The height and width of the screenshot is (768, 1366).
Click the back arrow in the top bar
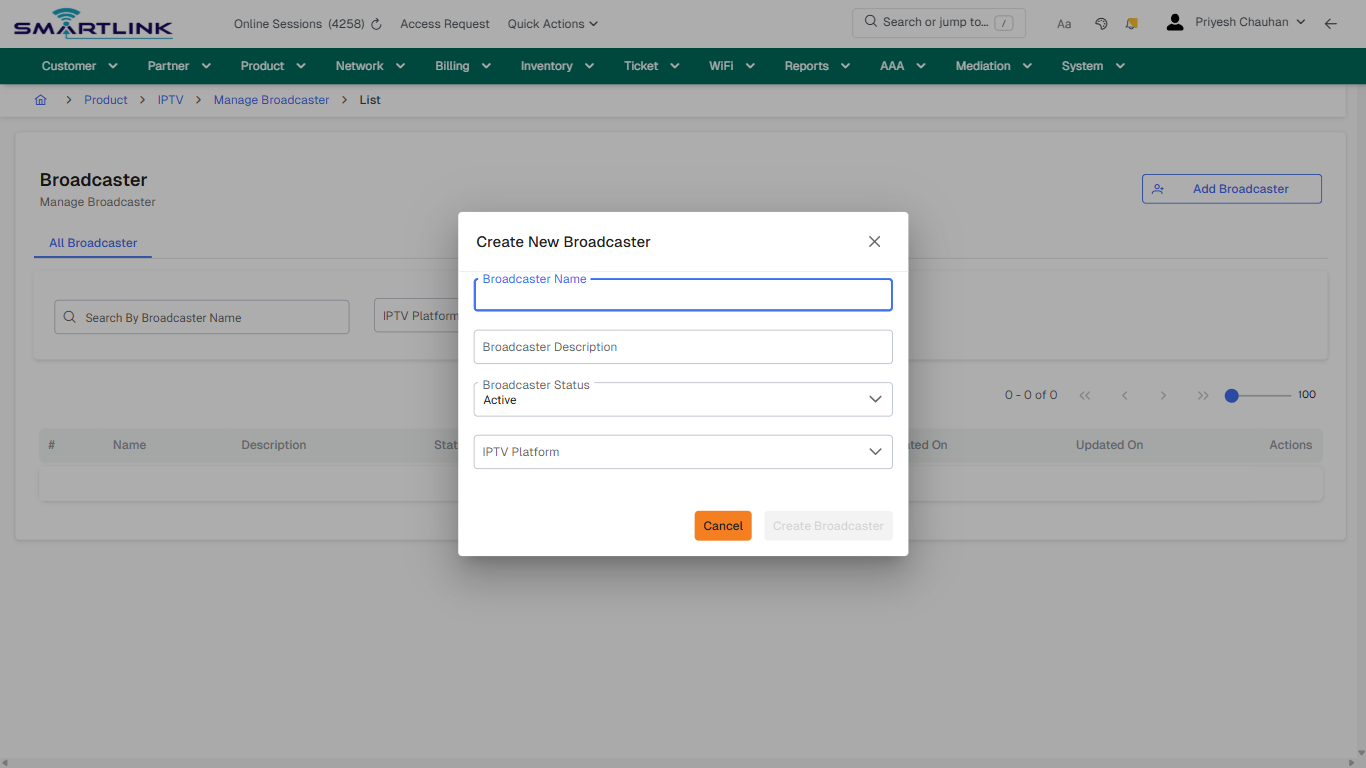coord(1331,23)
